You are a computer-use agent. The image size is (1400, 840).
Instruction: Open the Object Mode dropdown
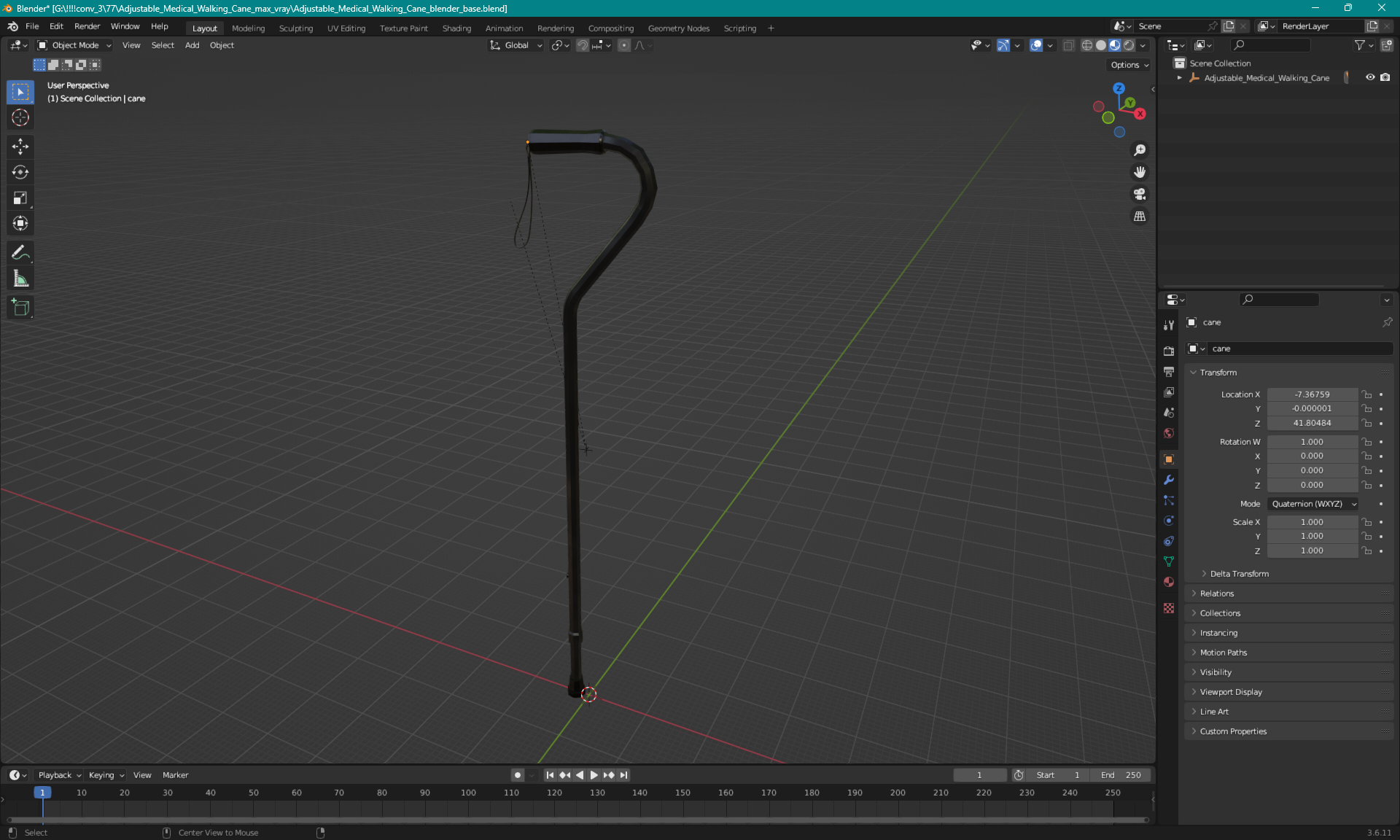coord(74,45)
